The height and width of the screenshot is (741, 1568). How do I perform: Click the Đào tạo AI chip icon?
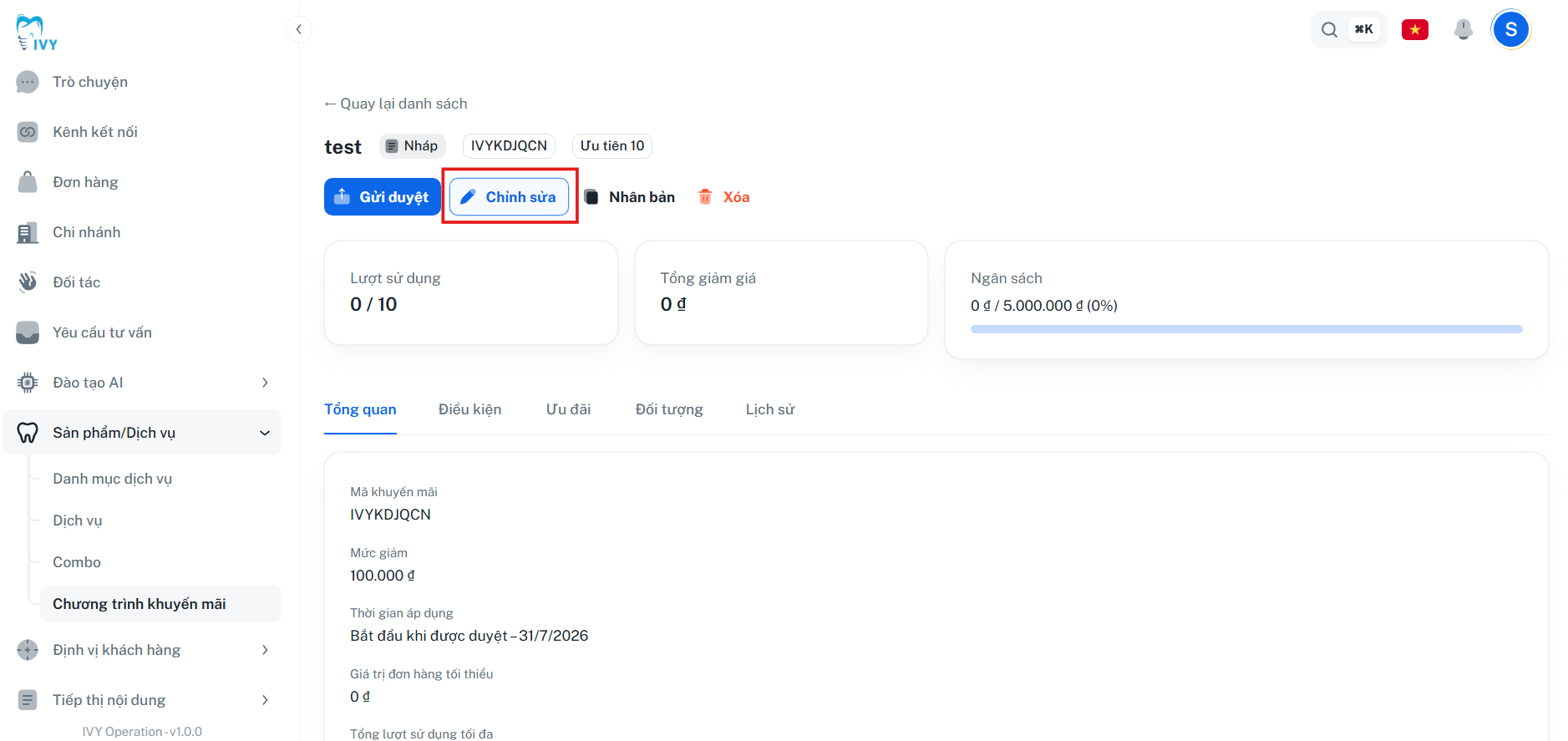tap(28, 383)
